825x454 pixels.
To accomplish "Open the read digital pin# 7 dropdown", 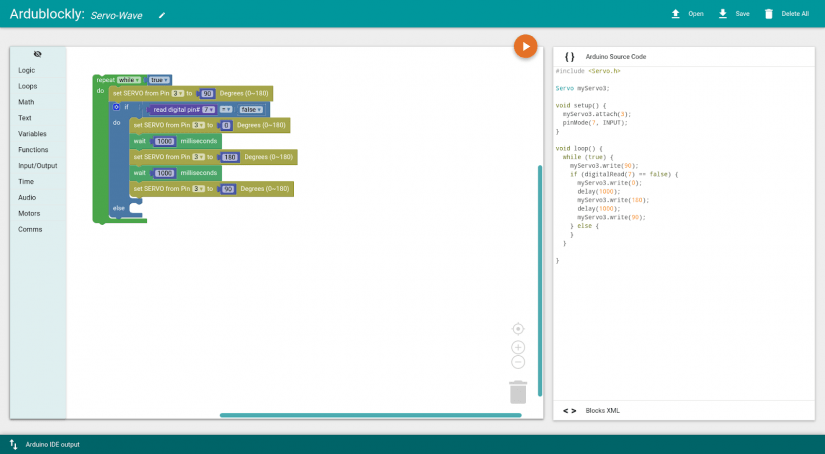I will [209, 109].
